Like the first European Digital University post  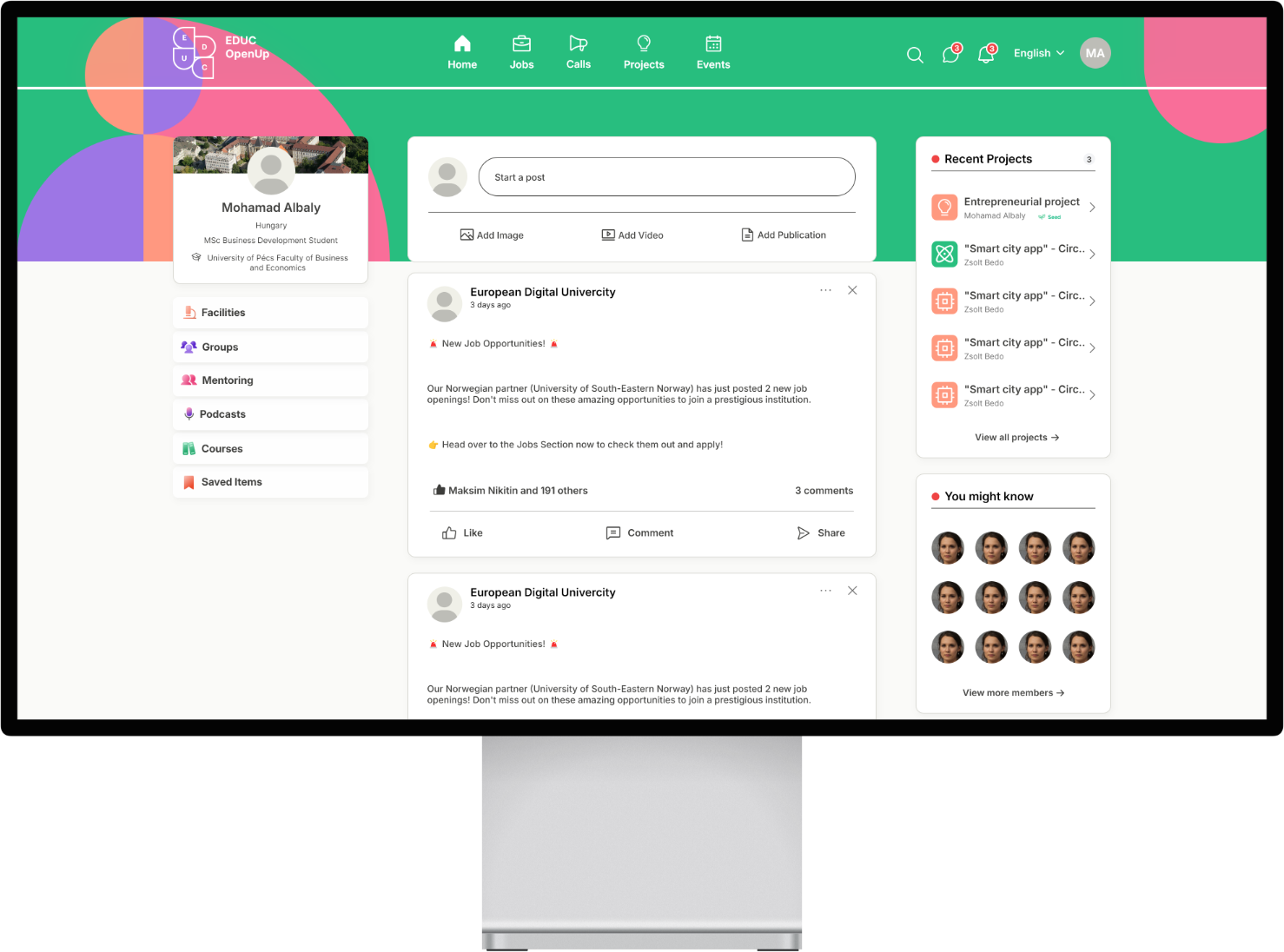click(x=462, y=532)
